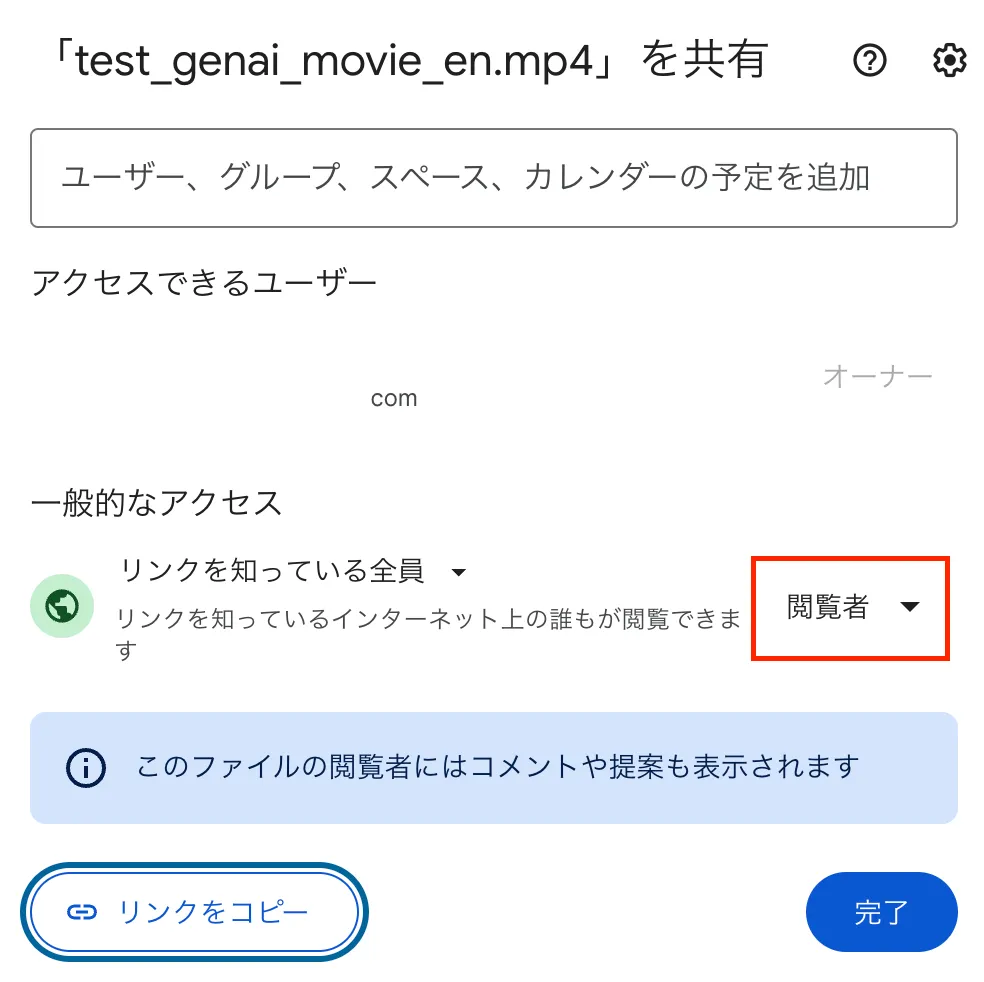Copy the share link of test_genai_movie_en.mp4
Screen dimensions: 984x982
click(194, 911)
